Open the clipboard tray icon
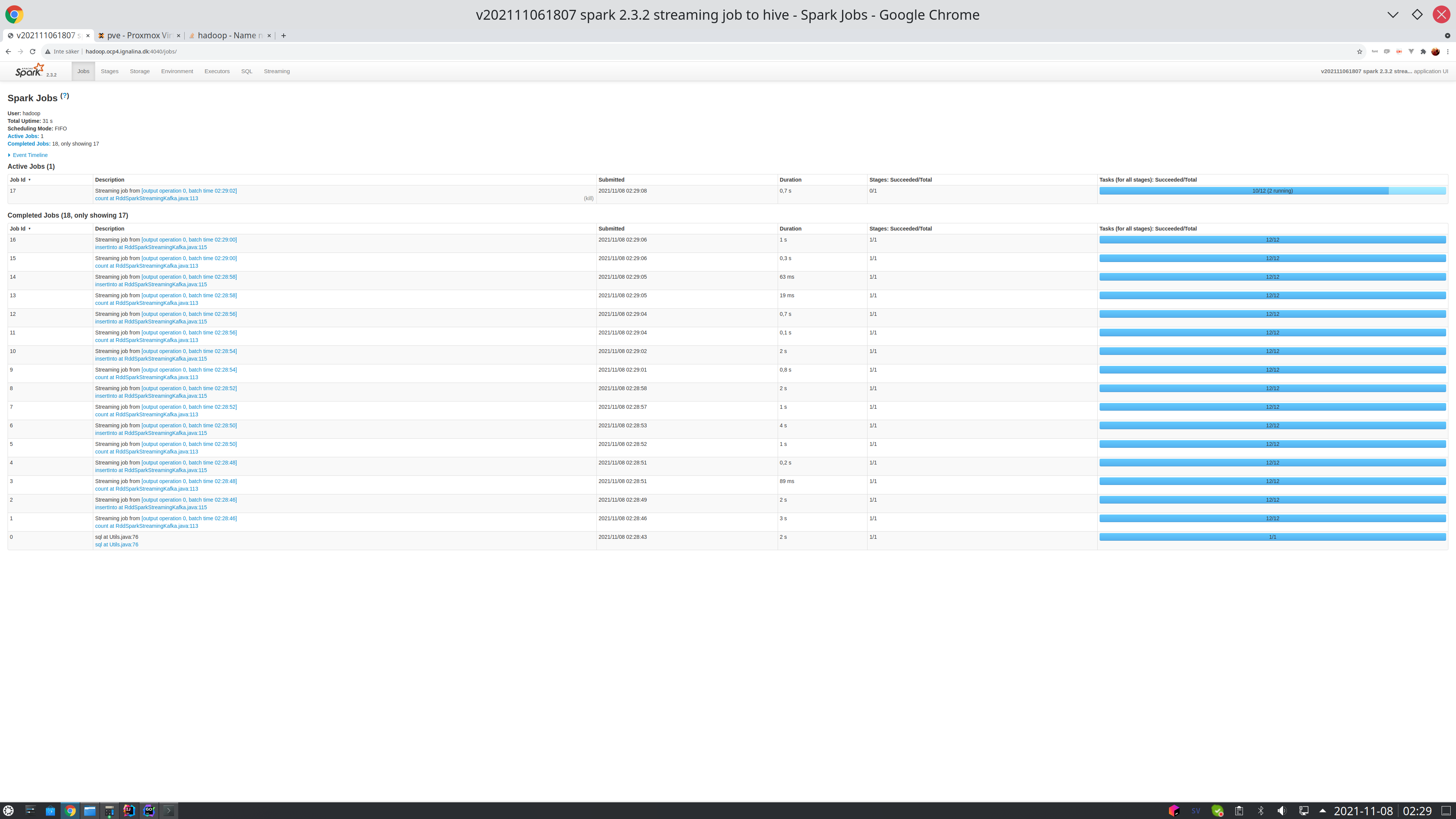 1239,811
